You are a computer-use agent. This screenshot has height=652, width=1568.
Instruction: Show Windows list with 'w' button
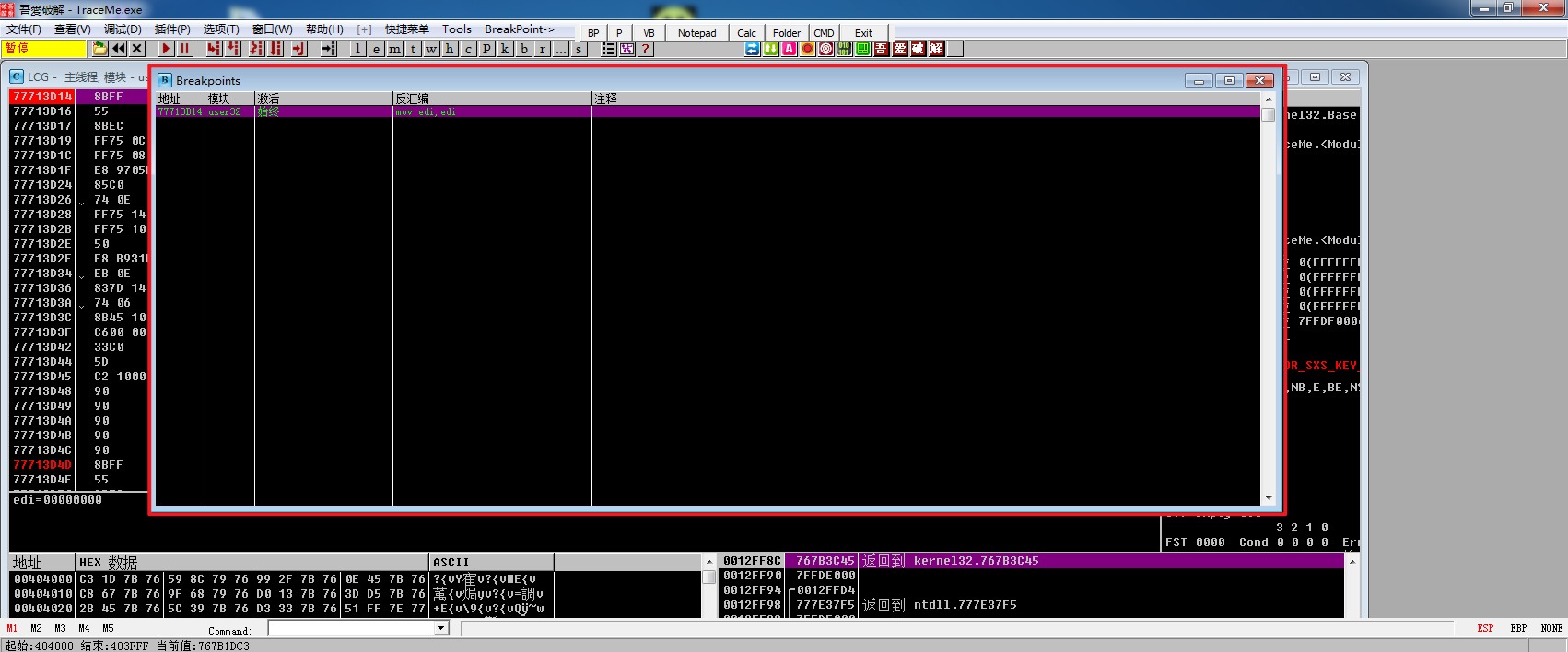point(431,49)
